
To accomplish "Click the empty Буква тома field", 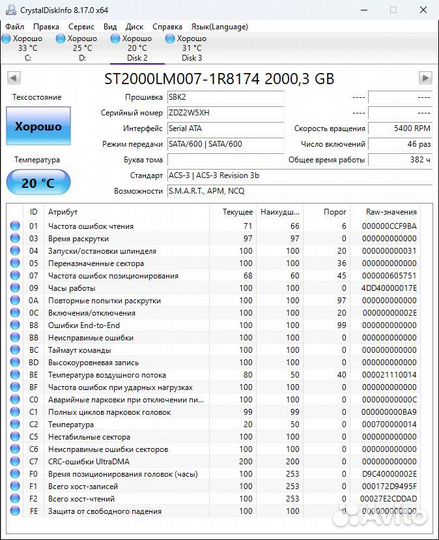I will pyautogui.click(x=226, y=160).
